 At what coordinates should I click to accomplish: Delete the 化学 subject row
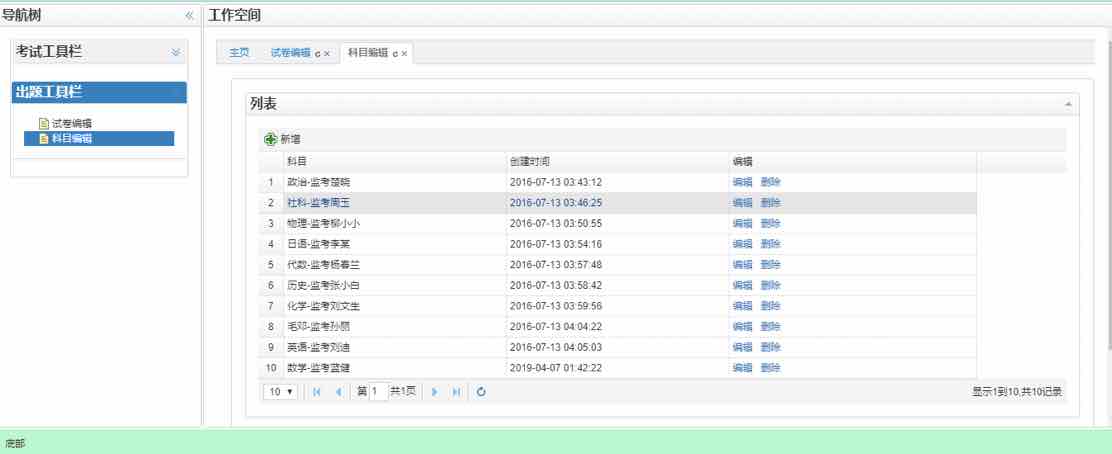[770, 306]
